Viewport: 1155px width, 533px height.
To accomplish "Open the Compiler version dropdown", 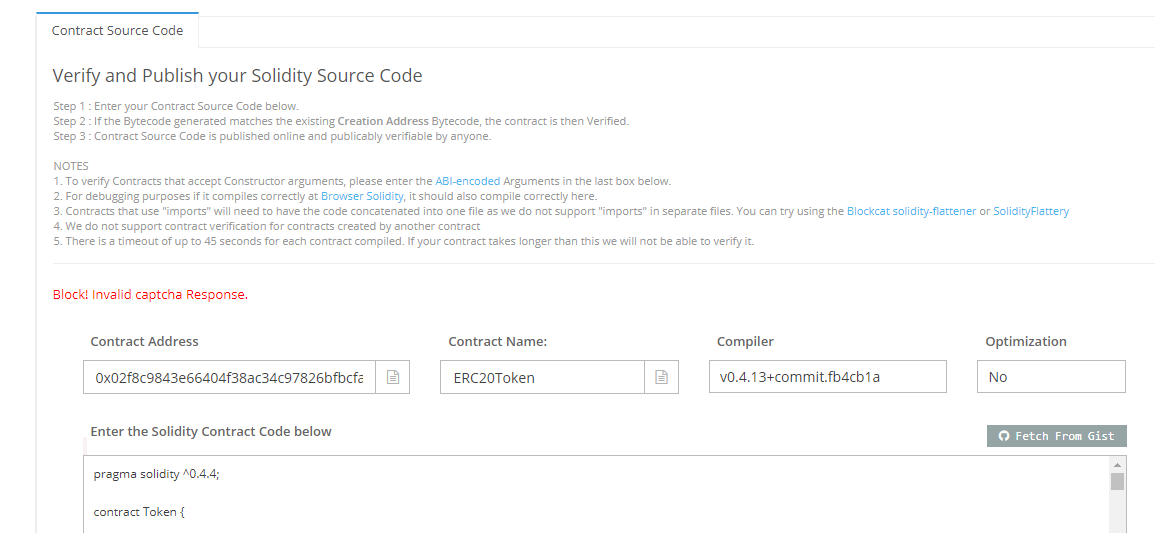I will click(827, 377).
